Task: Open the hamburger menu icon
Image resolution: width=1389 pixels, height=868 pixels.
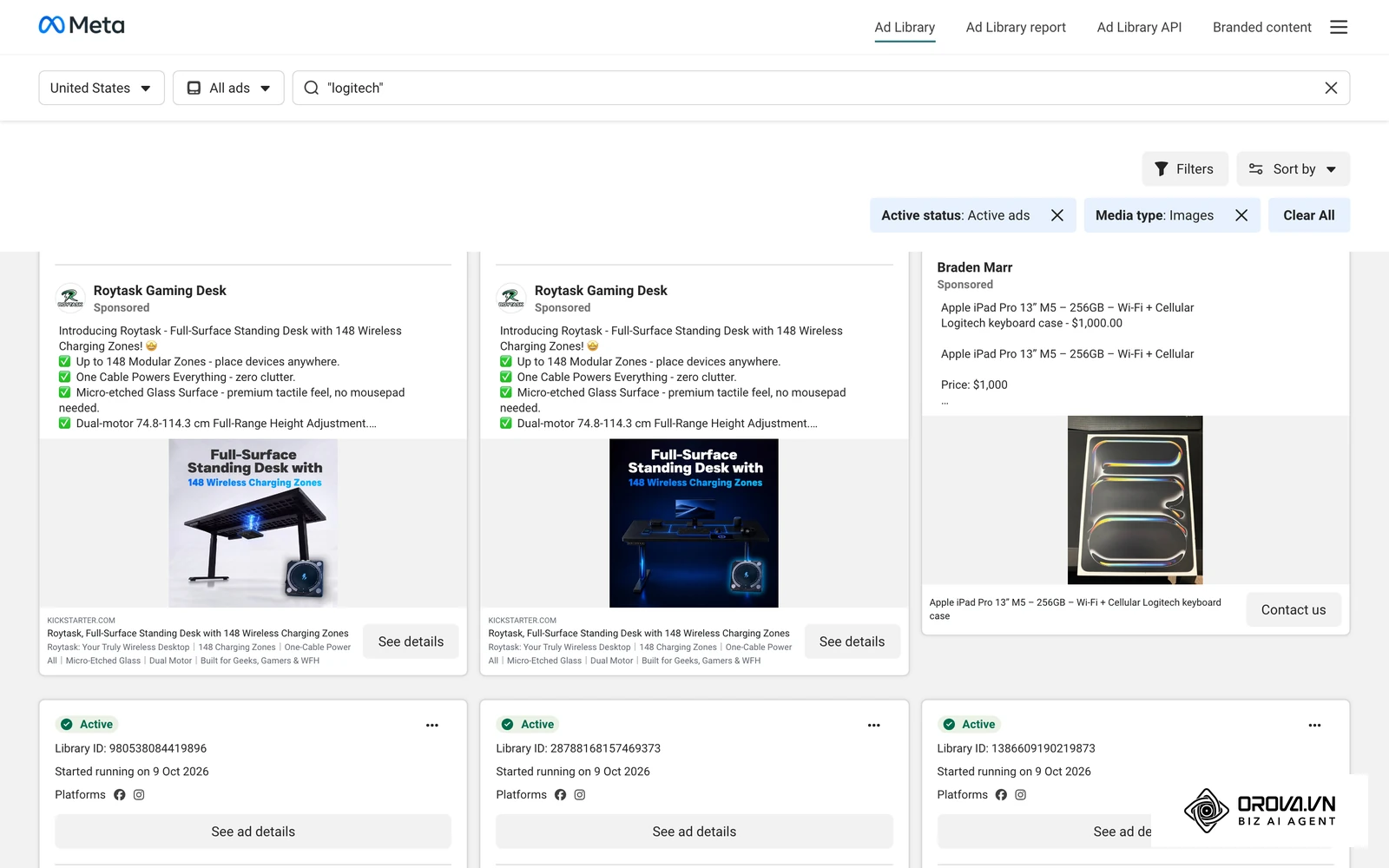Action: (x=1339, y=27)
